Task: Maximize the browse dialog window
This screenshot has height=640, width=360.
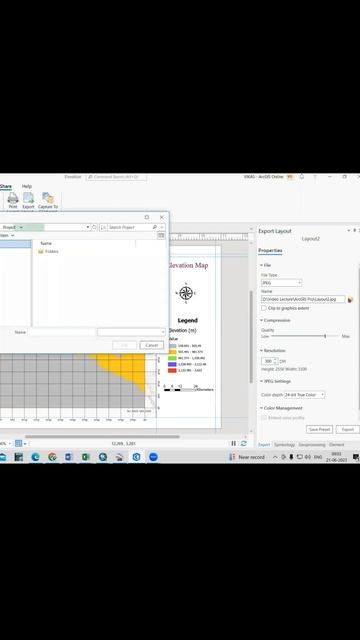Action: 147,217
